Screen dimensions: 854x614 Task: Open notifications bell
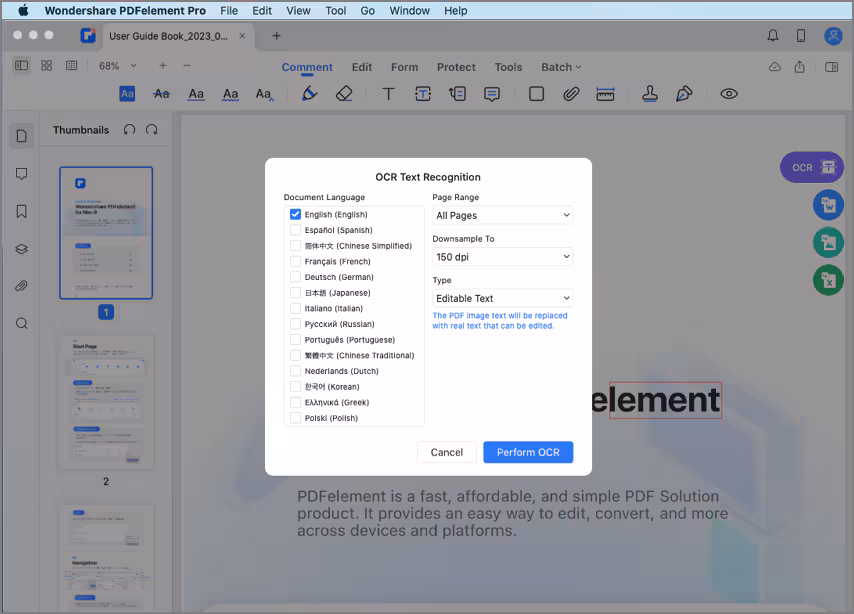(x=773, y=36)
